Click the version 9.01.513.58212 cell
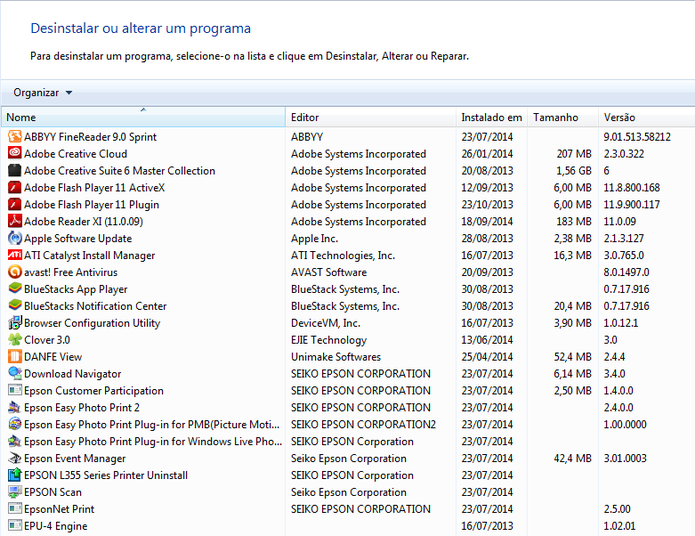Viewport: 695px width, 536px height. pyautogui.click(x=637, y=137)
